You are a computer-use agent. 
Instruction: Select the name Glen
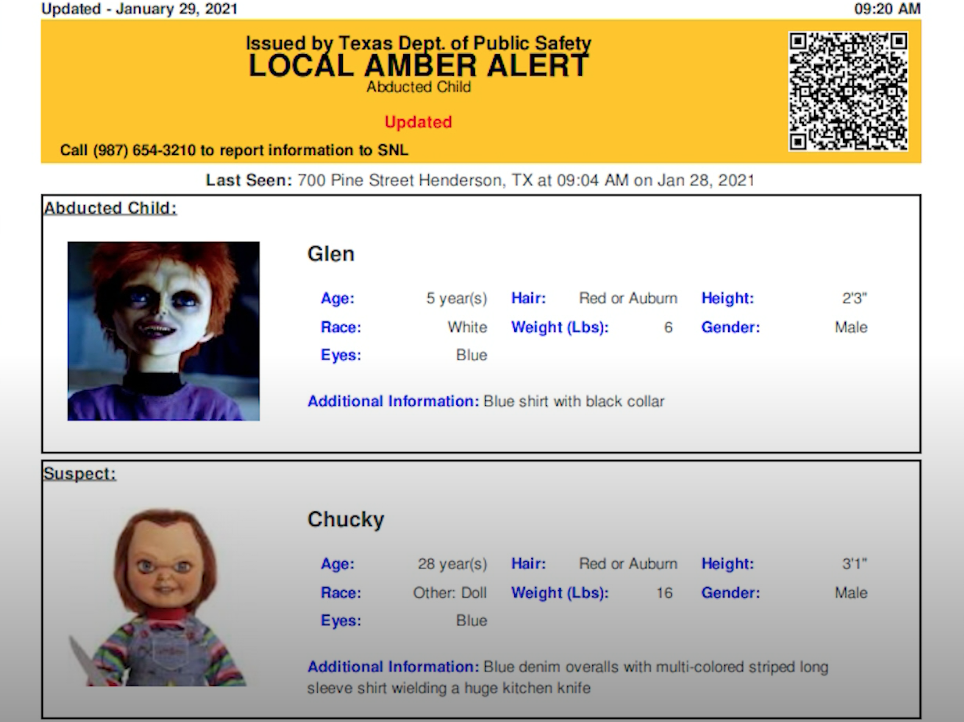pyautogui.click(x=331, y=254)
